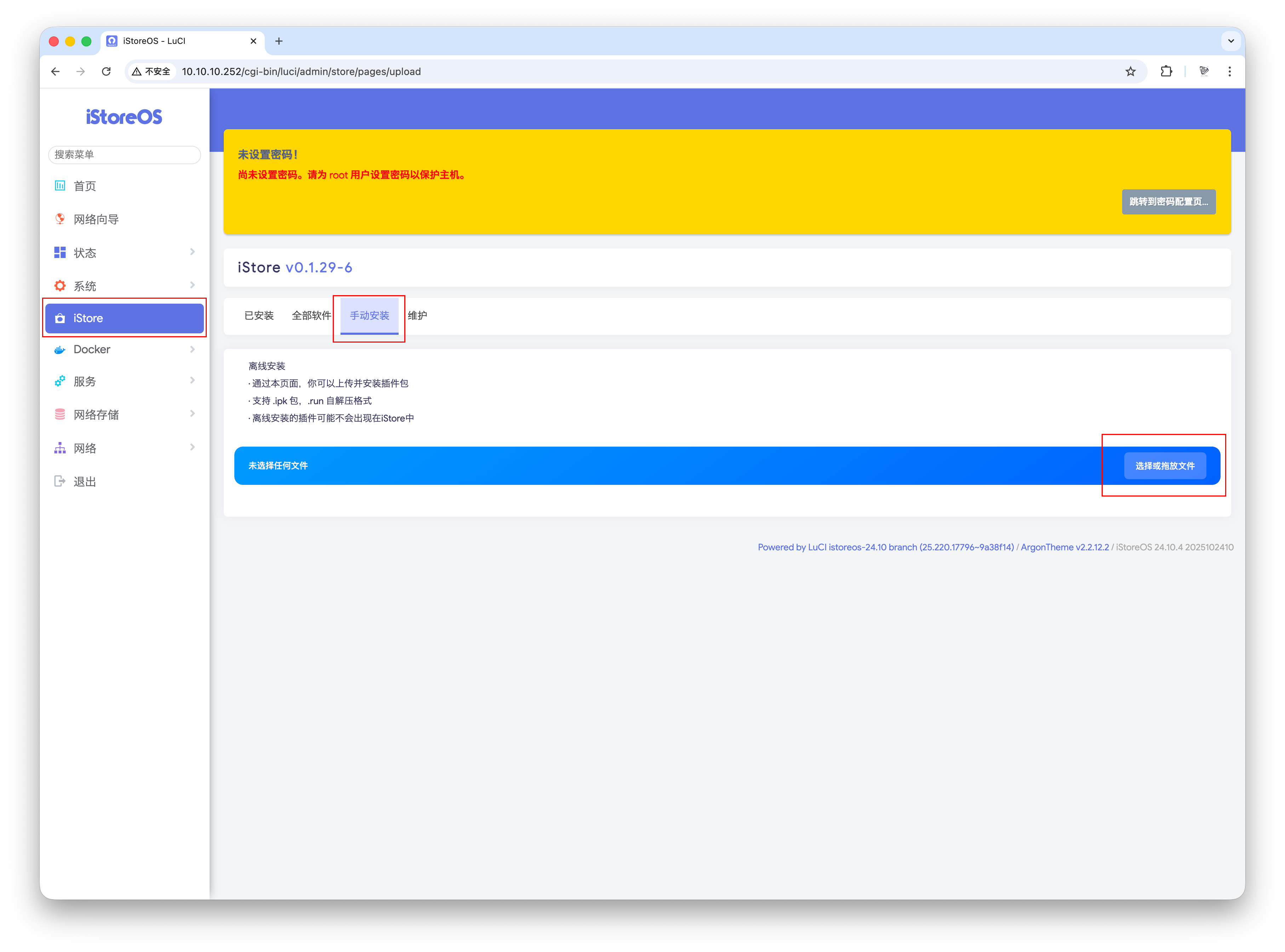The image size is (1285, 952).
Task: Expand the 状态 menu chevron
Action: pos(193,252)
